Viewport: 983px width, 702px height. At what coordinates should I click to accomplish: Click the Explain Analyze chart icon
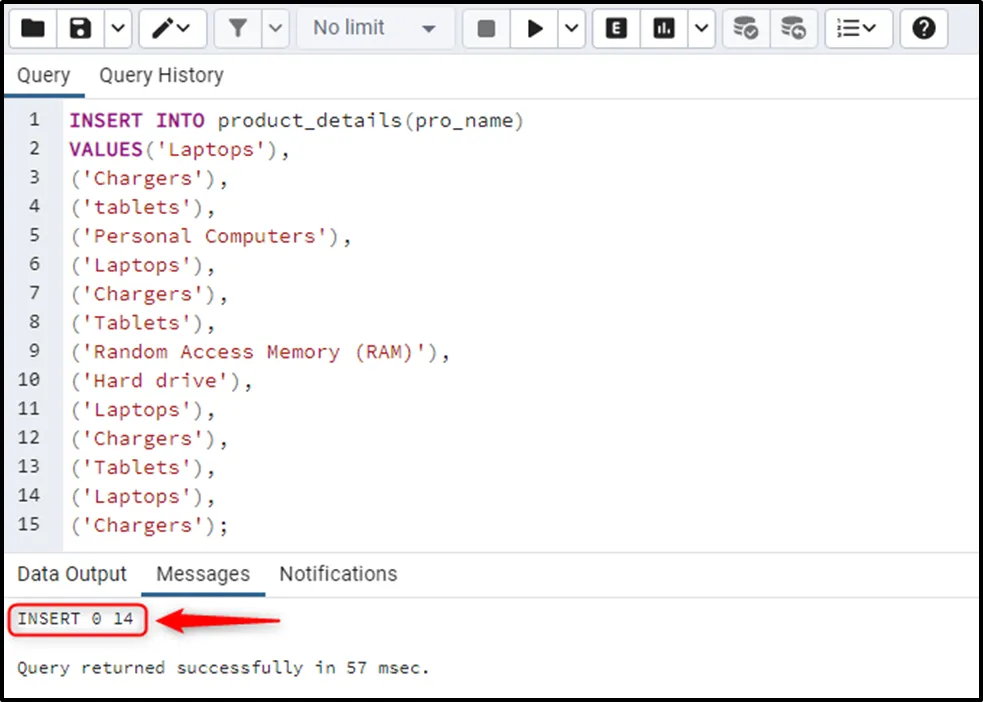pyautogui.click(x=664, y=28)
